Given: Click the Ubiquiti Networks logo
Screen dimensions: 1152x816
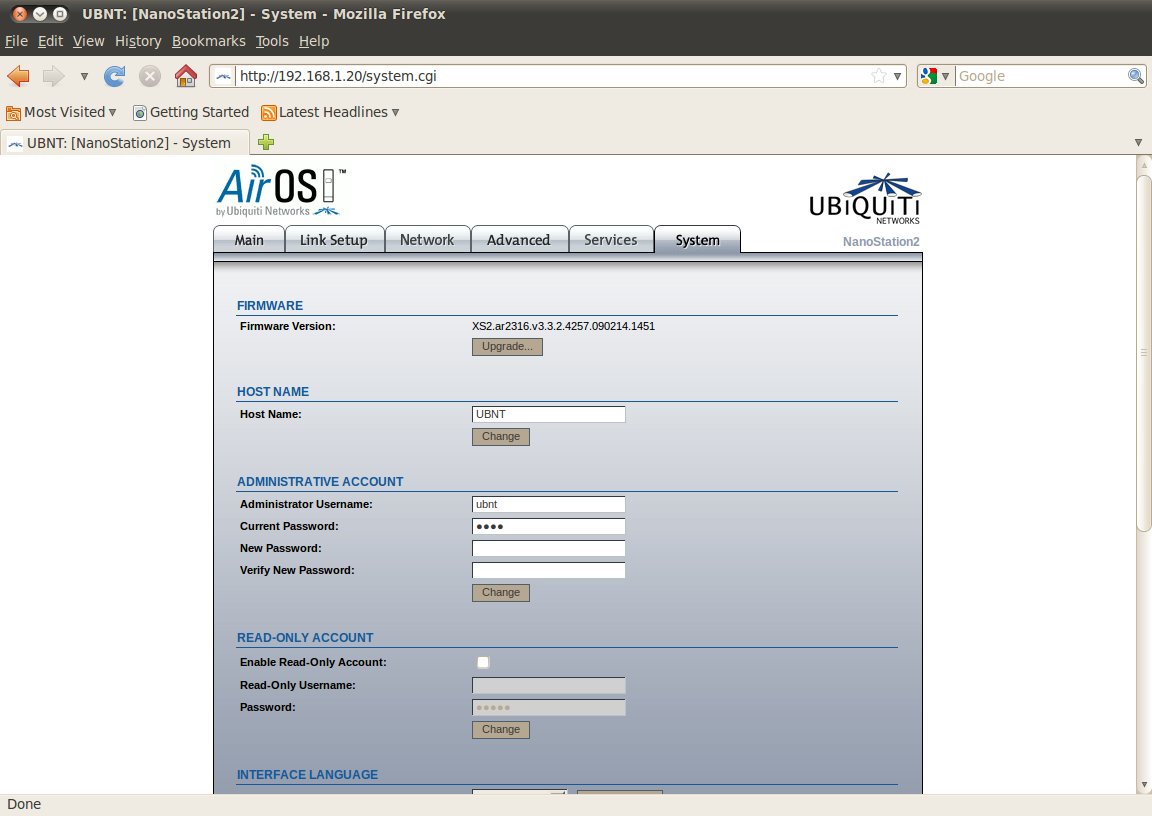Looking at the screenshot, I should (x=865, y=199).
